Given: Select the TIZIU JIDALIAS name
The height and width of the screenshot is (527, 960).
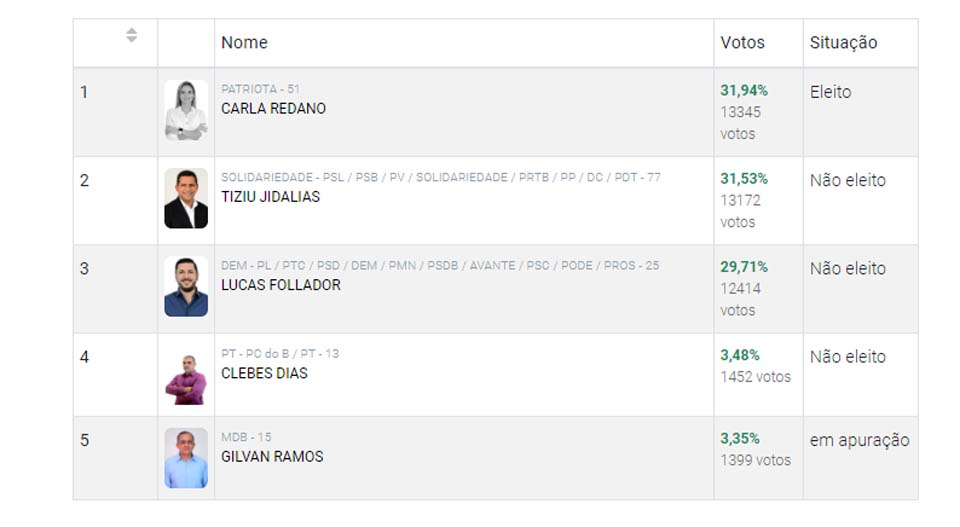Looking at the screenshot, I should coord(270,197).
